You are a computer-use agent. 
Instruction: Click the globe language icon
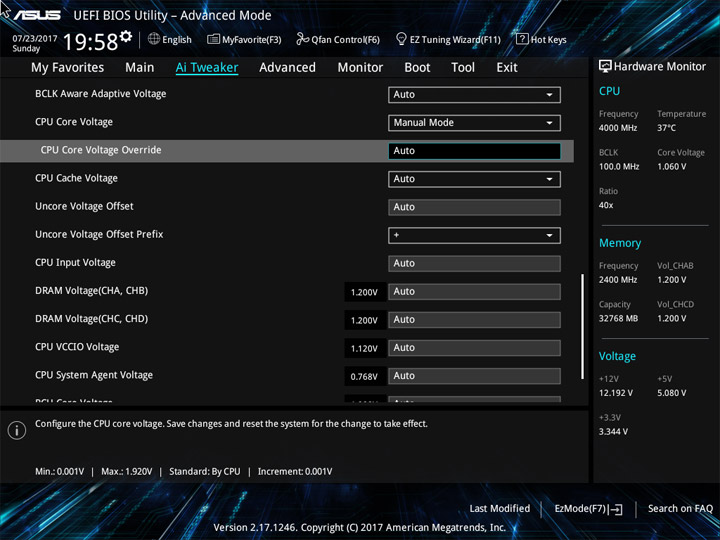tap(154, 39)
